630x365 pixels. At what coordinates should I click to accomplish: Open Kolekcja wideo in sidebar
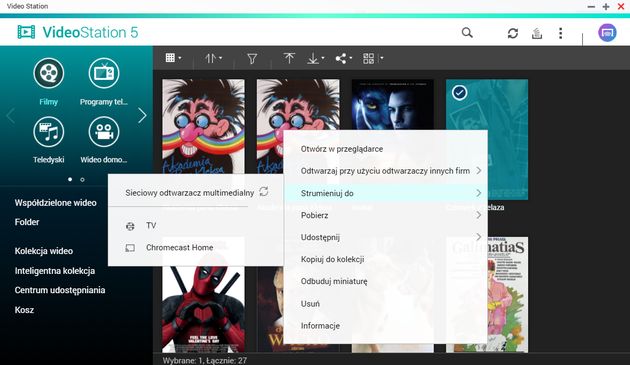[x=44, y=251]
